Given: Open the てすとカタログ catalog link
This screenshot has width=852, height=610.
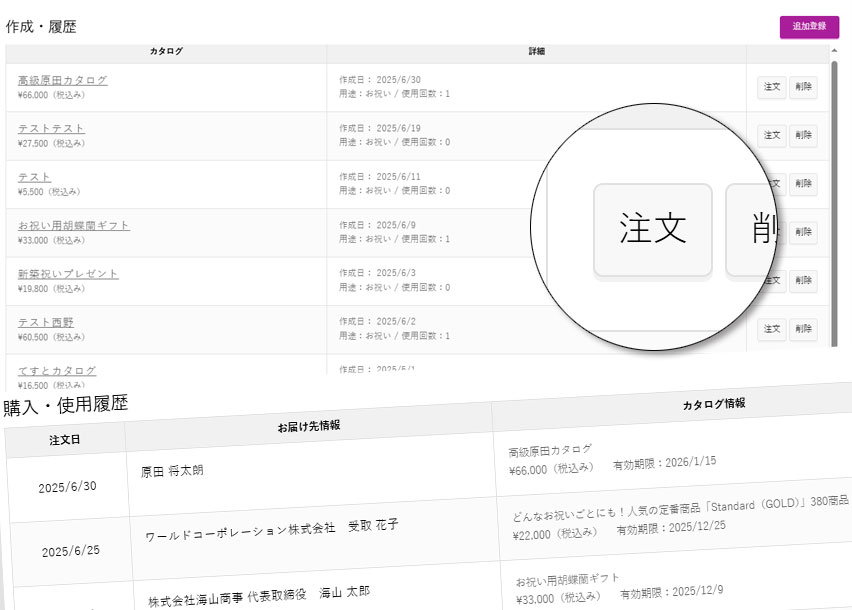Looking at the screenshot, I should [x=56, y=370].
